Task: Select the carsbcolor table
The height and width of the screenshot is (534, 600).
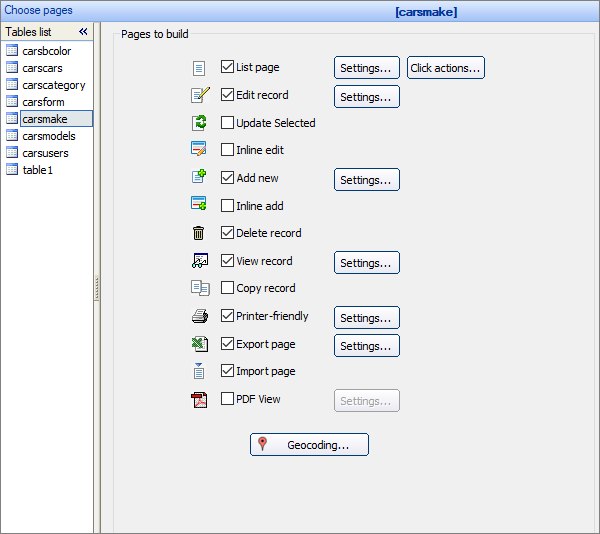Action: pos(47,51)
